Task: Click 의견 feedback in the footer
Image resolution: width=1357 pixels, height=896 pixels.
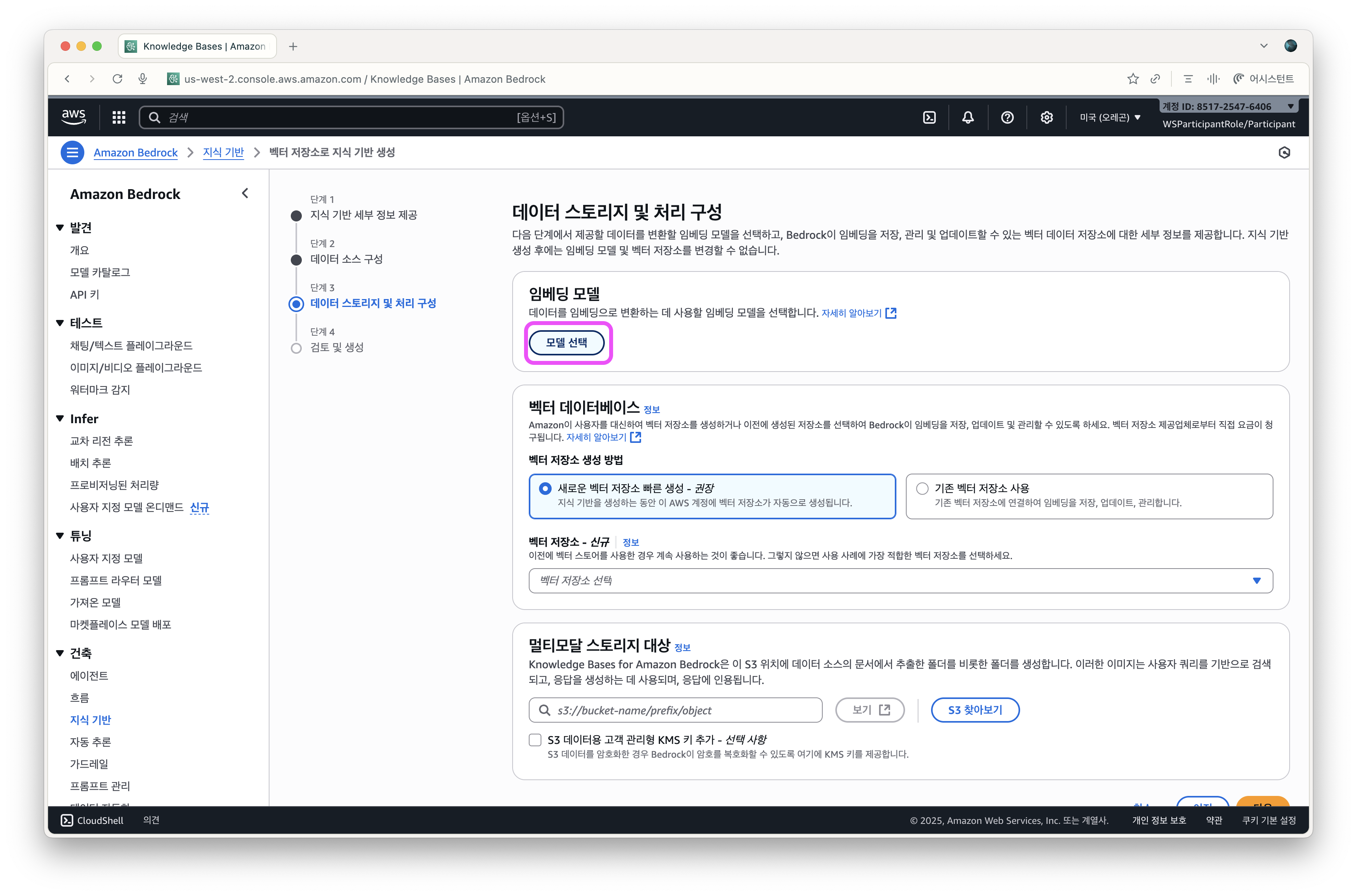Action: pos(151,820)
